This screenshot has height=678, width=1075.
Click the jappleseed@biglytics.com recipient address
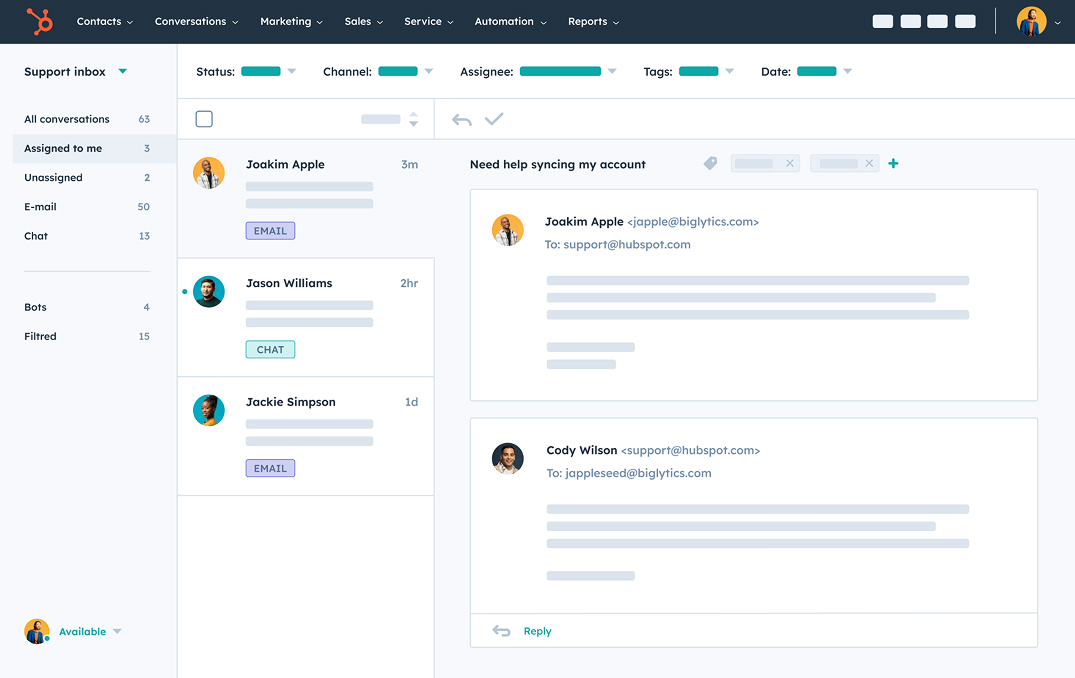point(638,473)
